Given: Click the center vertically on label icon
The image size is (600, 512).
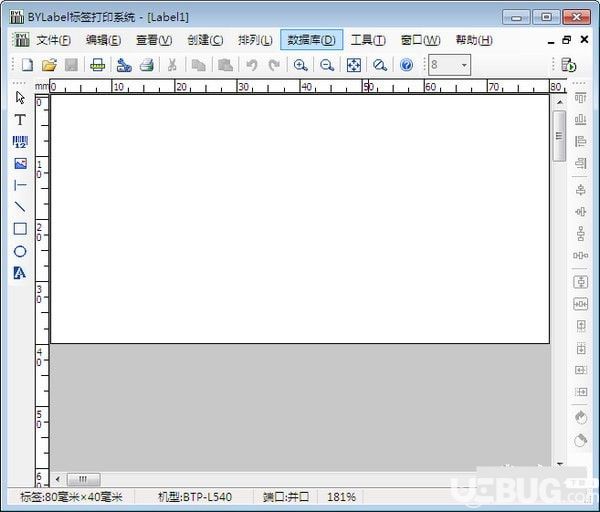Looking at the screenshot, I should [580, 282].
